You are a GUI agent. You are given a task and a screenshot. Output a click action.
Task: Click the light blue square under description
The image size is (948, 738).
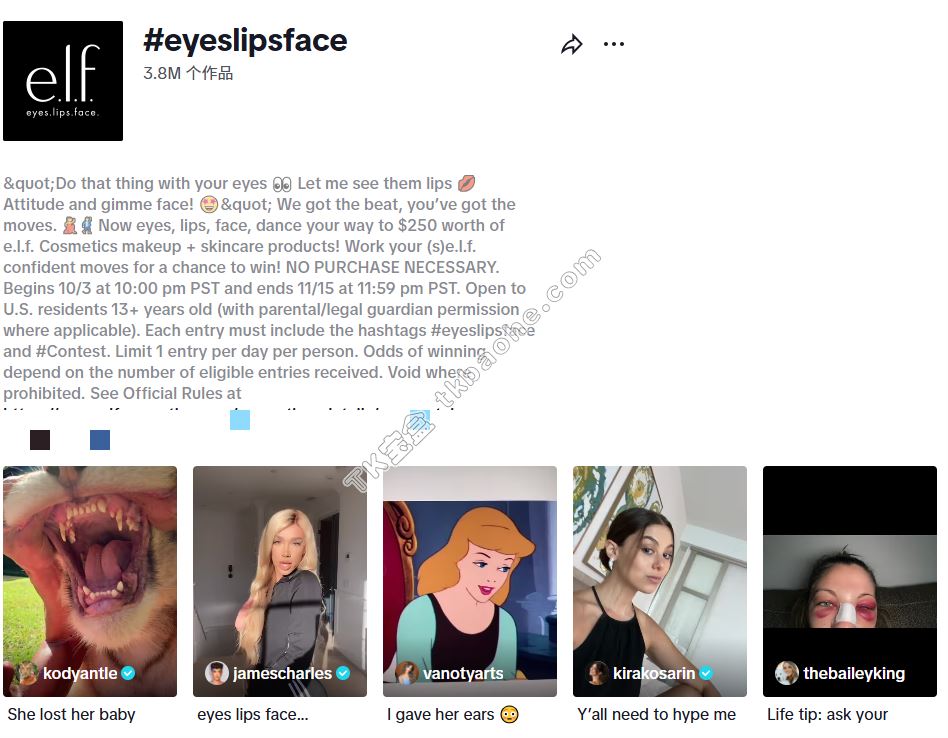pos(240,419)
